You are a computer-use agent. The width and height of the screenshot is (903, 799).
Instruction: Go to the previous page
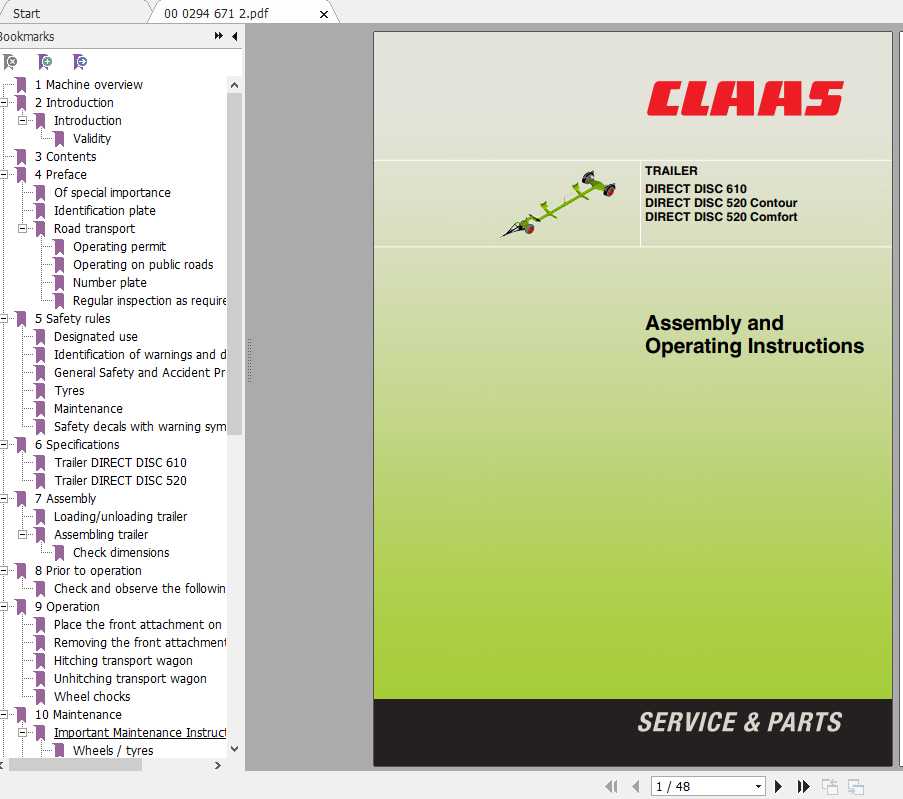point(636,786)
